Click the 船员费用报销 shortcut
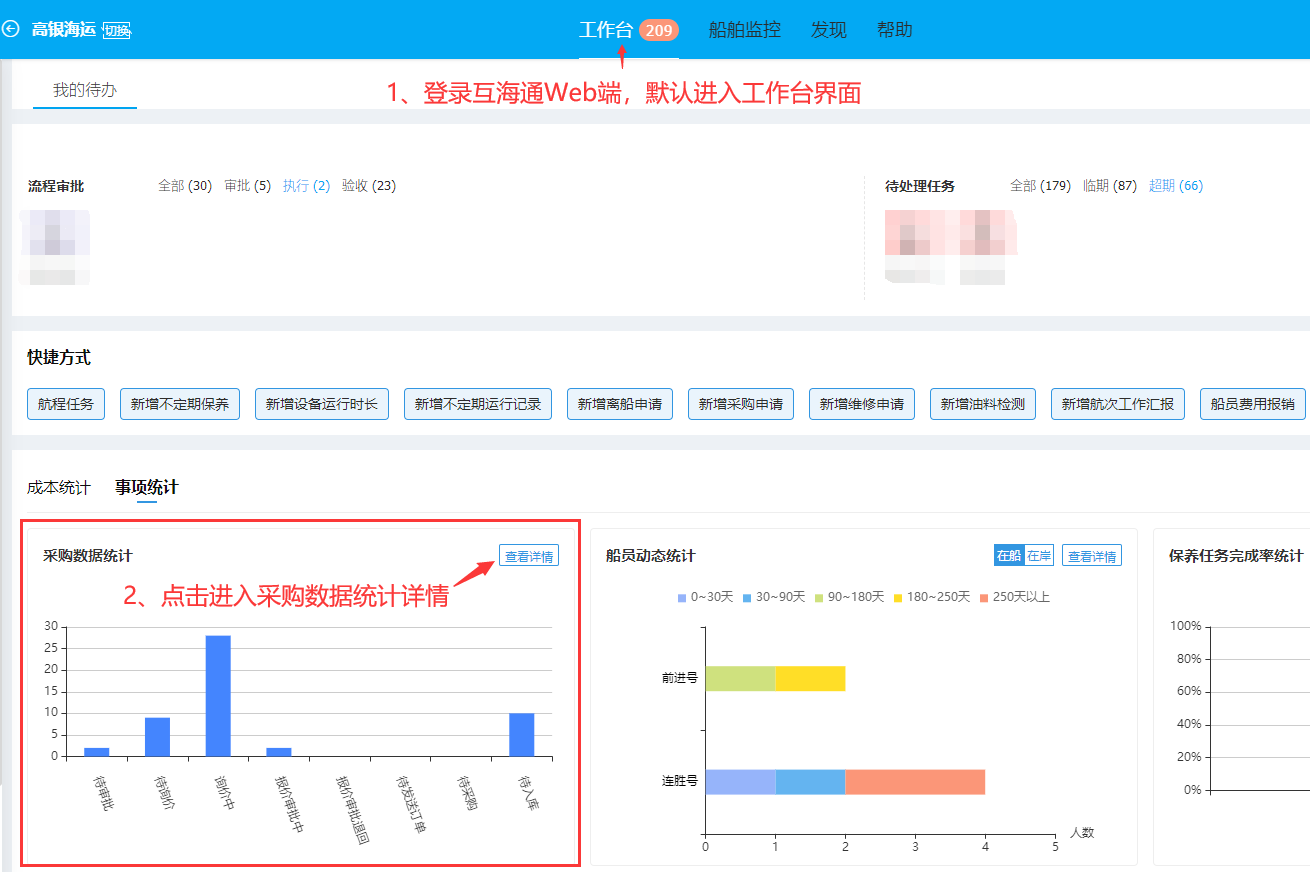This screenshot has width=1310, height=872. tap(1253, 404)
